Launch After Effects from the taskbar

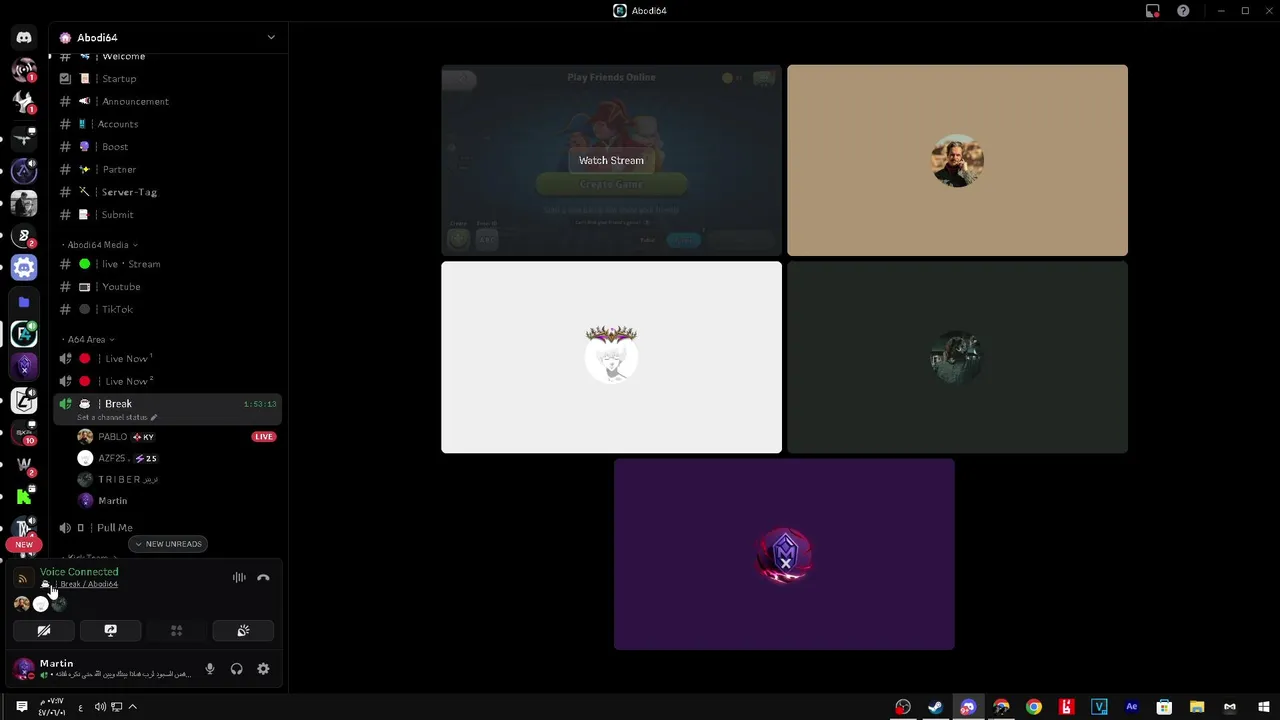[1132, 707]
